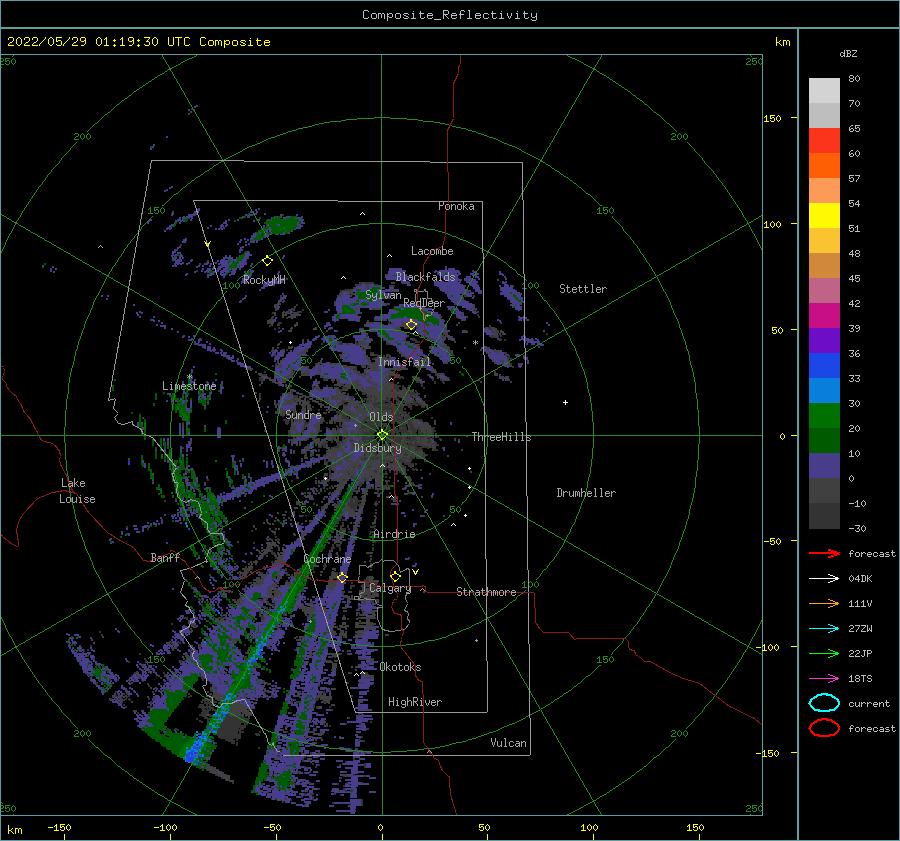Viewport: 900px width, 841px height.
Task: Click the cyan current ellipse icon
Action: 824,703
